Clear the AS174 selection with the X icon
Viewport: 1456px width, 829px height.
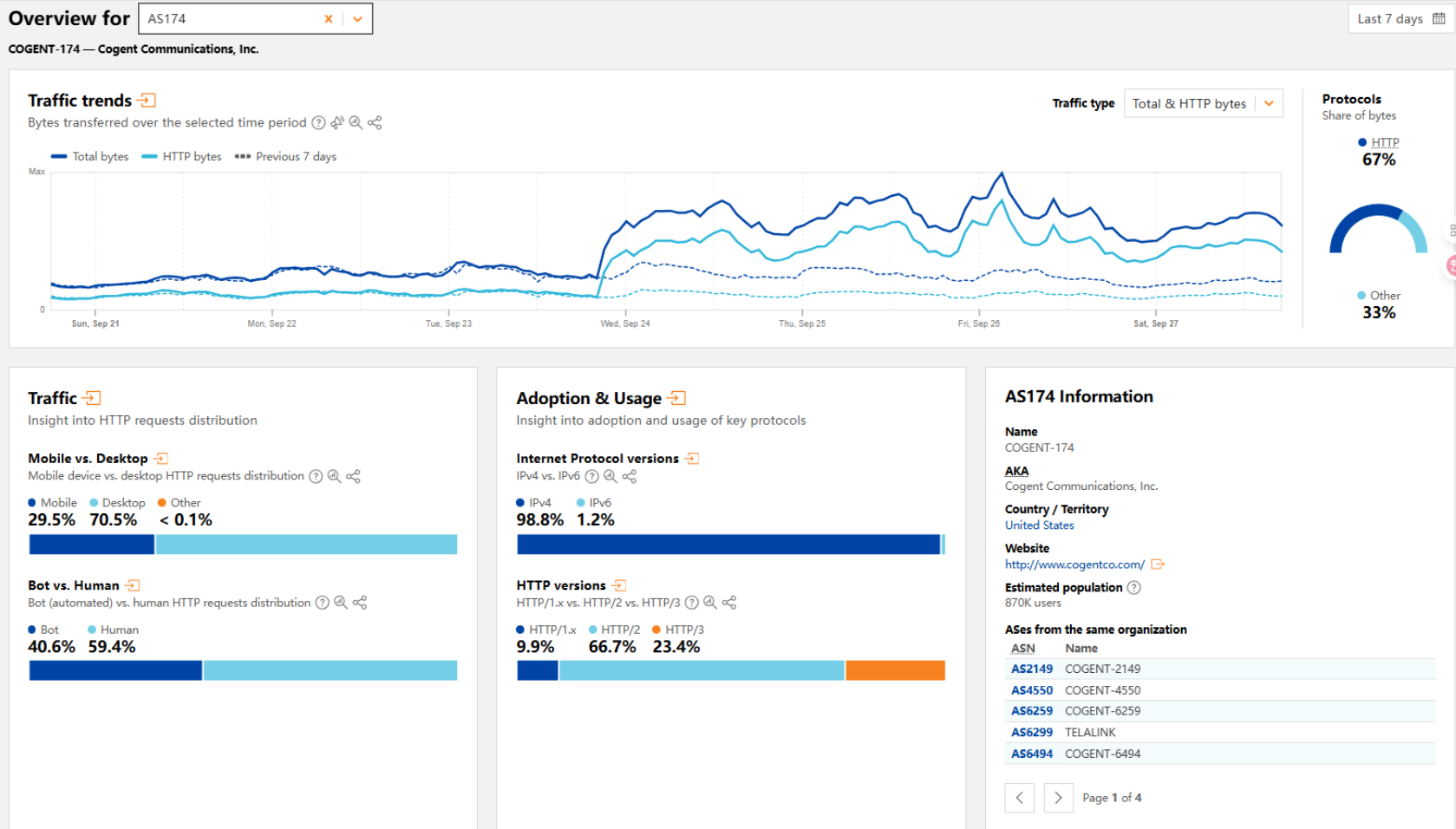329,19
